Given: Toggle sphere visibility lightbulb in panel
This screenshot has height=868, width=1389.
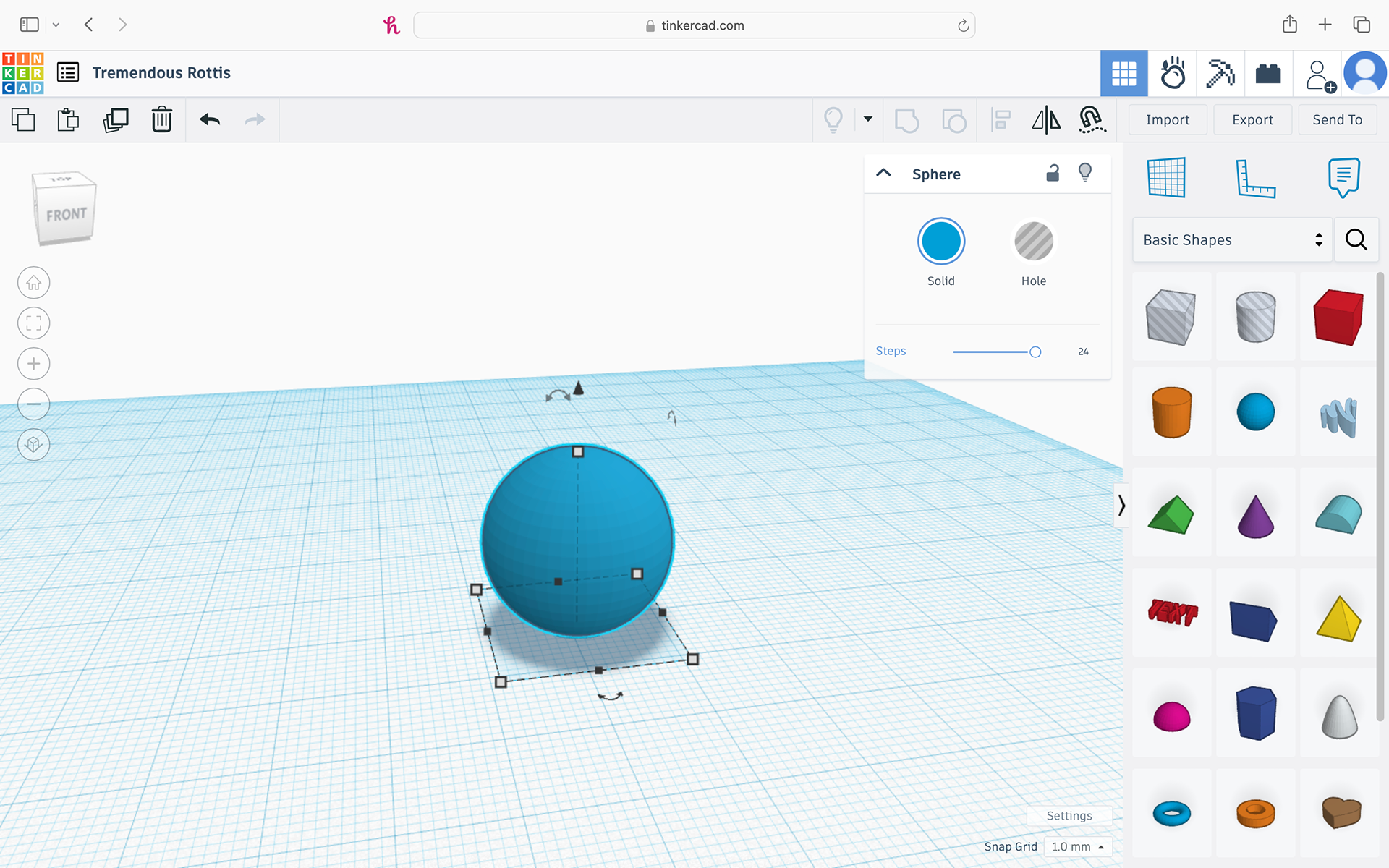Looking at the screenshot, I should pos(1085,172).
